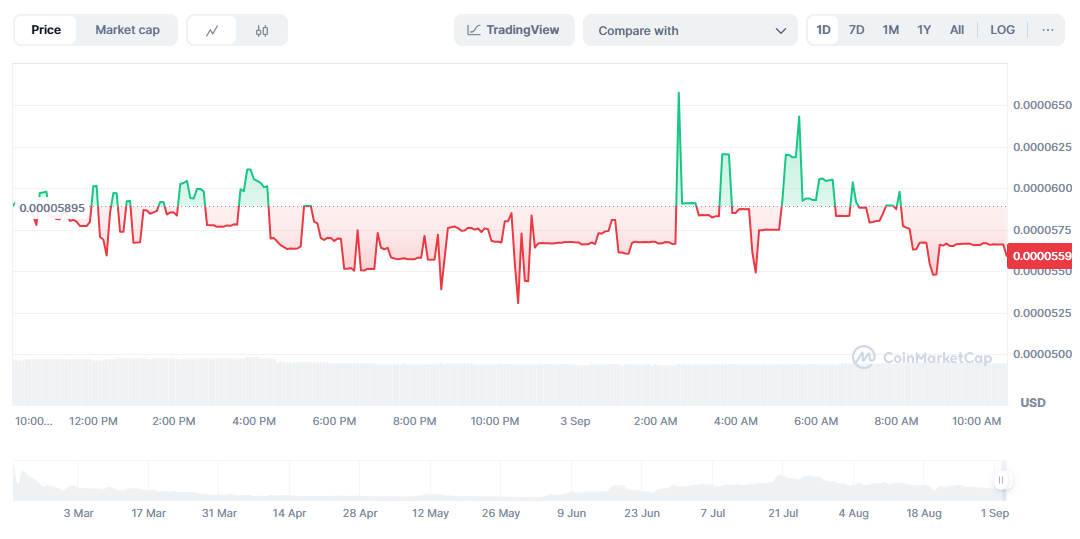Select the 7D time range
This screenshot has height=539, width=1080.
click(856, 30)
